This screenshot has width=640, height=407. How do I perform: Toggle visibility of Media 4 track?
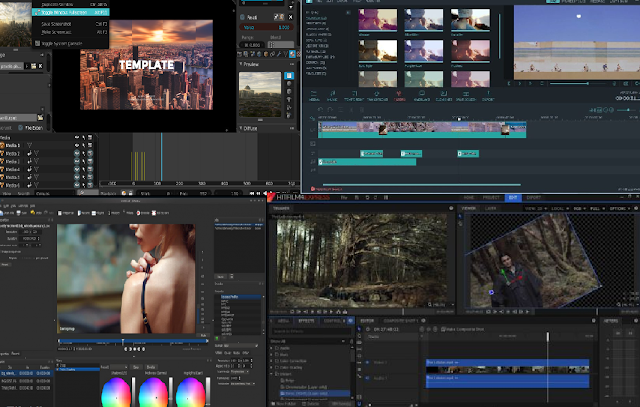tap(77, 169)
